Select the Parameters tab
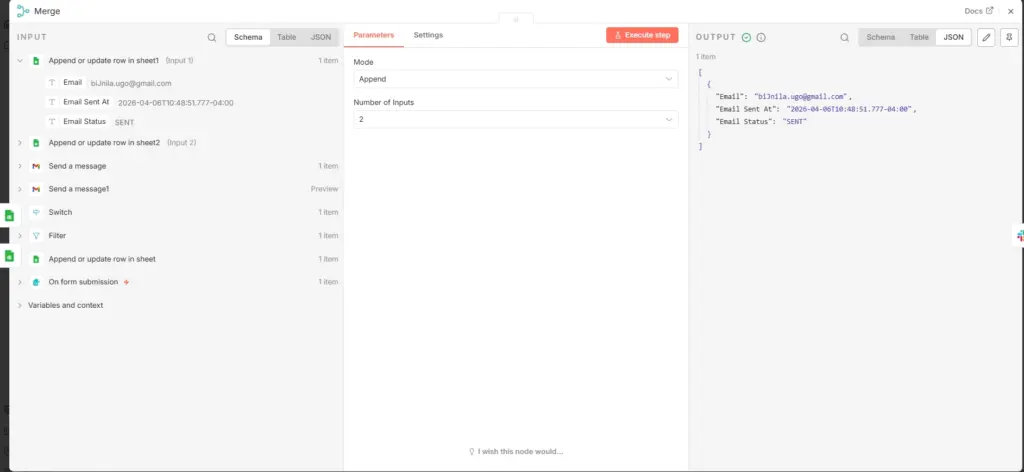Viewport: 1024px width, 472px height. [x=374, y=35]
